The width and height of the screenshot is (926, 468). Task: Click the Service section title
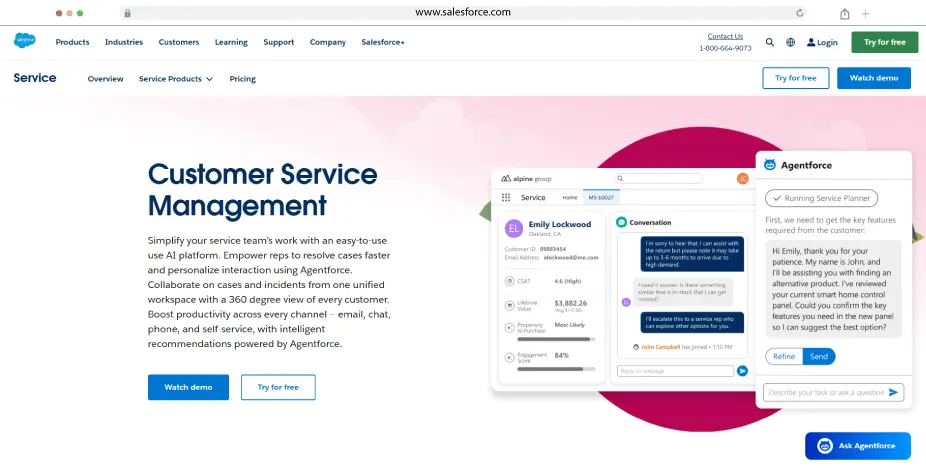point(35,77)
